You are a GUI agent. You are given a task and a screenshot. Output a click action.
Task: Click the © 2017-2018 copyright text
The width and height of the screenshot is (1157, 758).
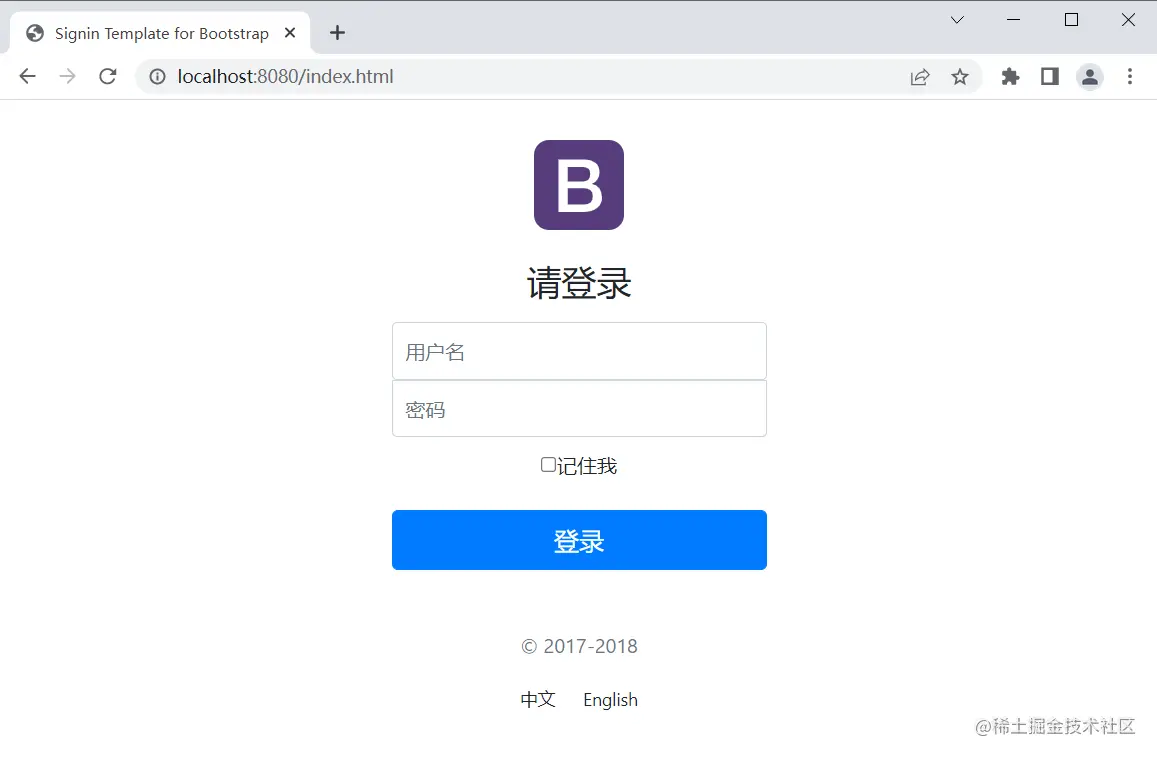579,647
